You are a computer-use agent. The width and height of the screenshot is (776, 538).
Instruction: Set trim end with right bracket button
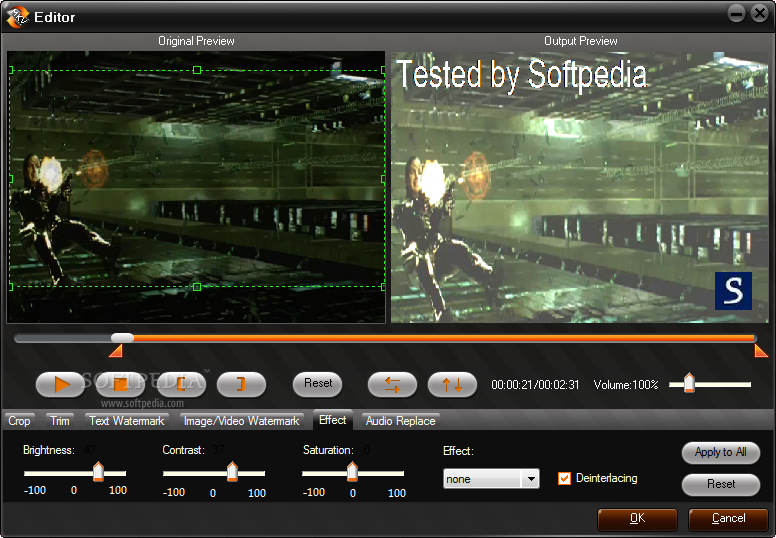click(x=242, y=384)
